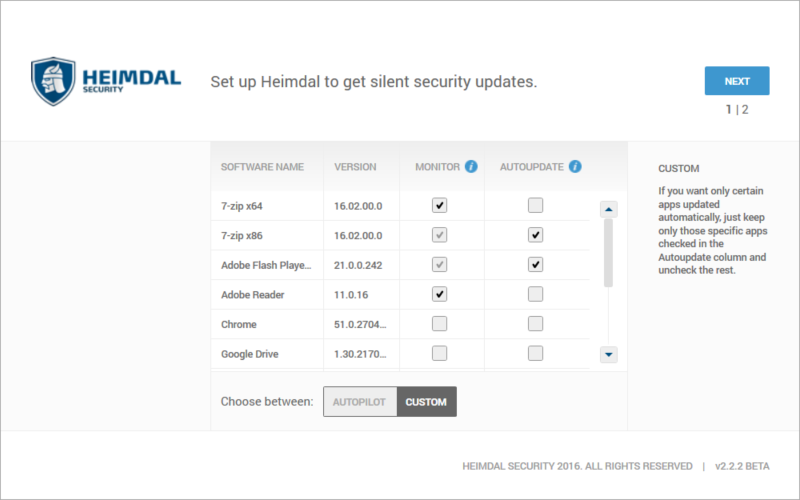Enable Autoupdate for Chrome
The height and width of the screenshot is (500, 800).
click(535, 323)
